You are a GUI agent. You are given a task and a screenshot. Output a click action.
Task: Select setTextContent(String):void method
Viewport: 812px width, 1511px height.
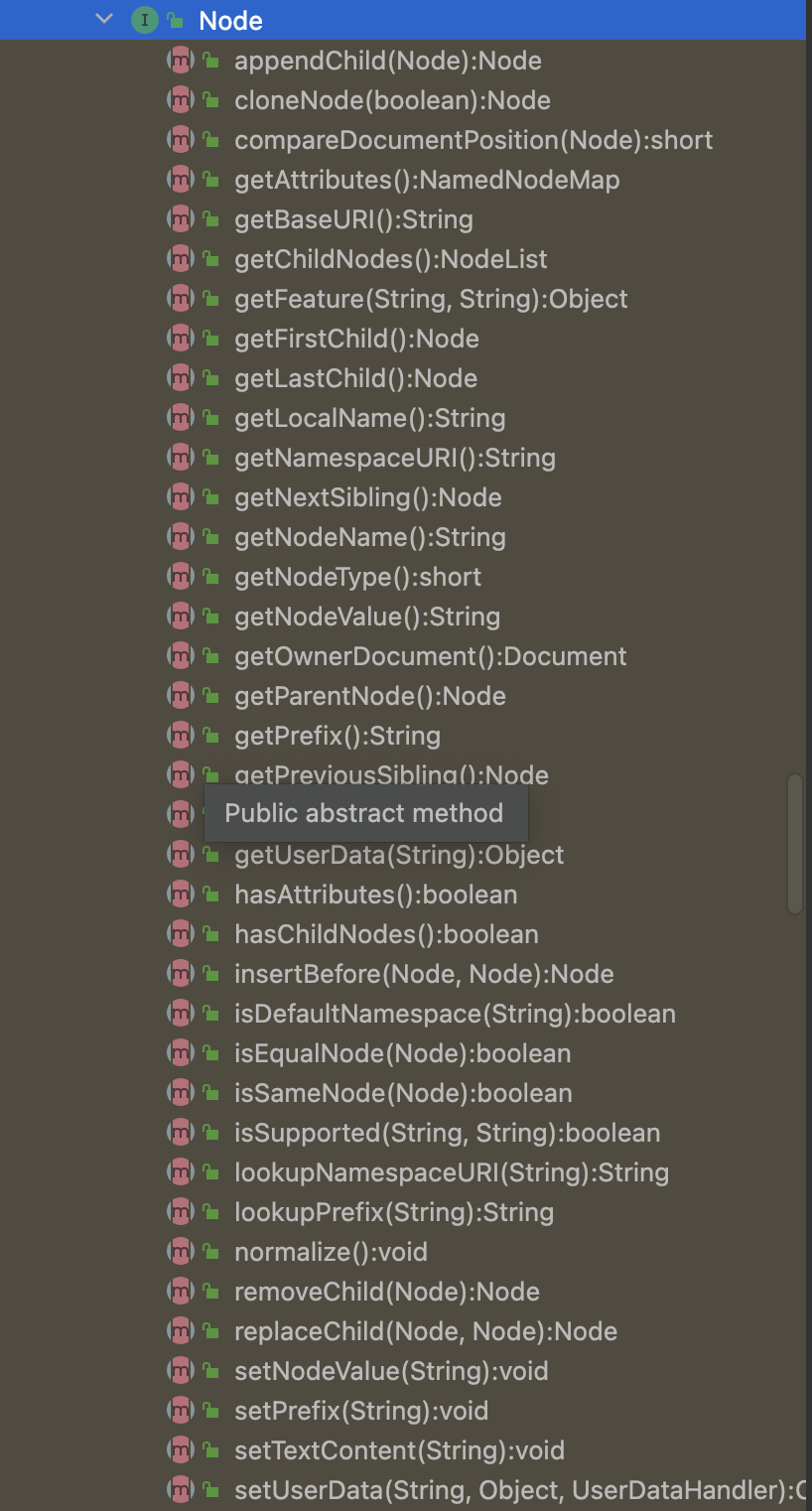[x=399, y=1450]
